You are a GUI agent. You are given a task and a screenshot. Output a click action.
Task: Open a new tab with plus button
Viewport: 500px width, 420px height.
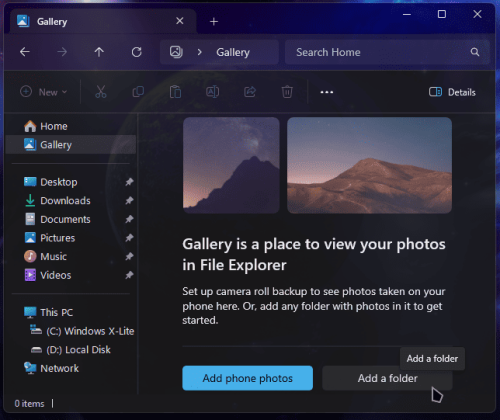[x=214, y=22]
